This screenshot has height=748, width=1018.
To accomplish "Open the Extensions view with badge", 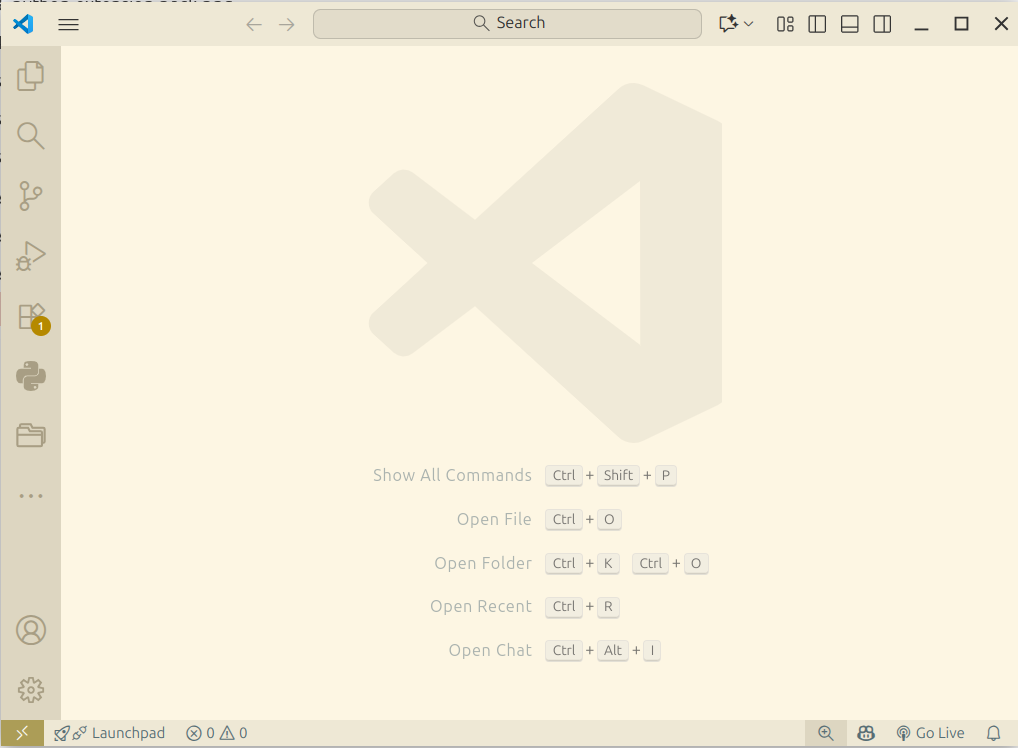I will click(x=31, y=317).
